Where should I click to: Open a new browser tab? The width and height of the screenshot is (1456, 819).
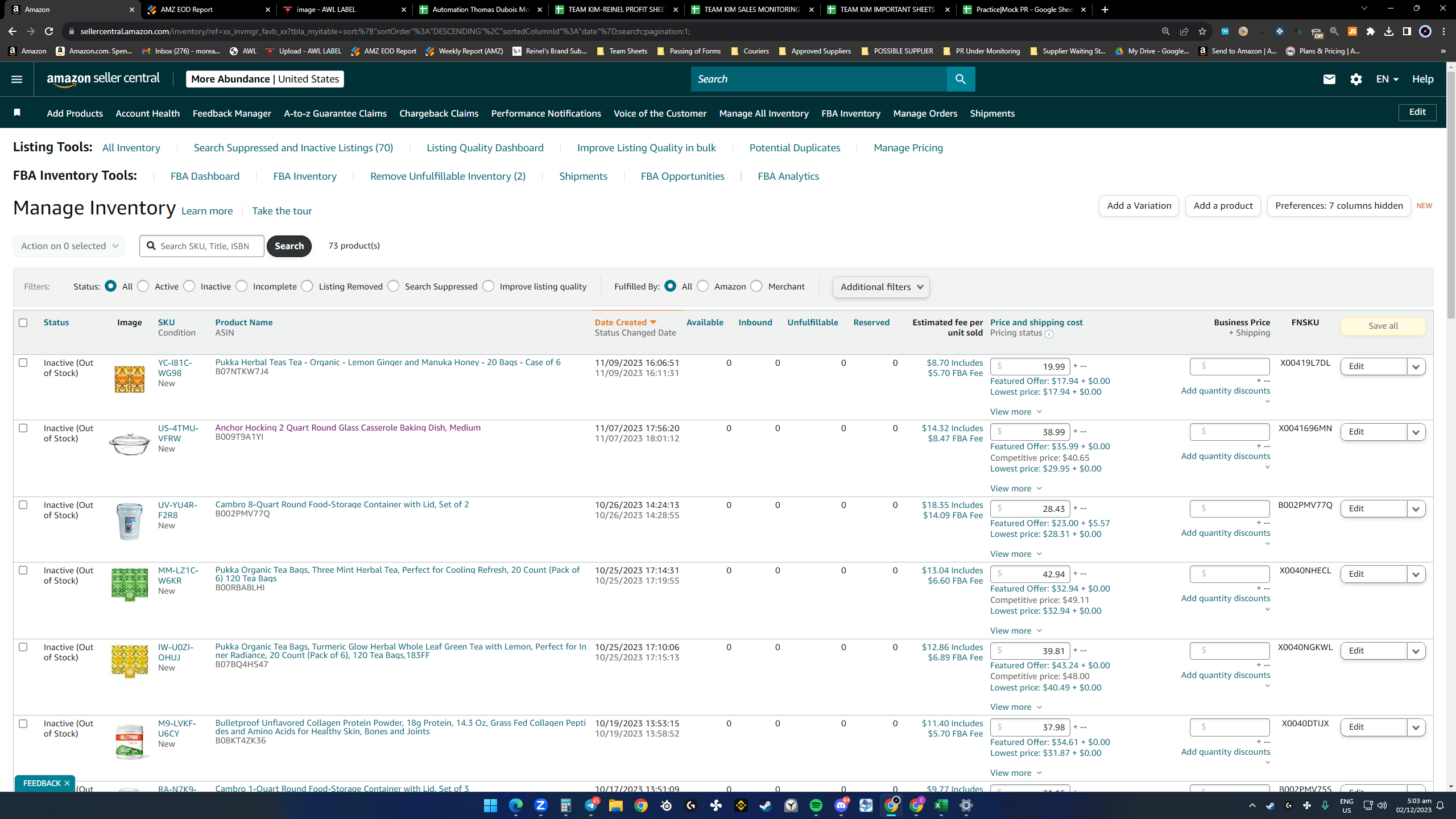click(x=1105, y=10)
